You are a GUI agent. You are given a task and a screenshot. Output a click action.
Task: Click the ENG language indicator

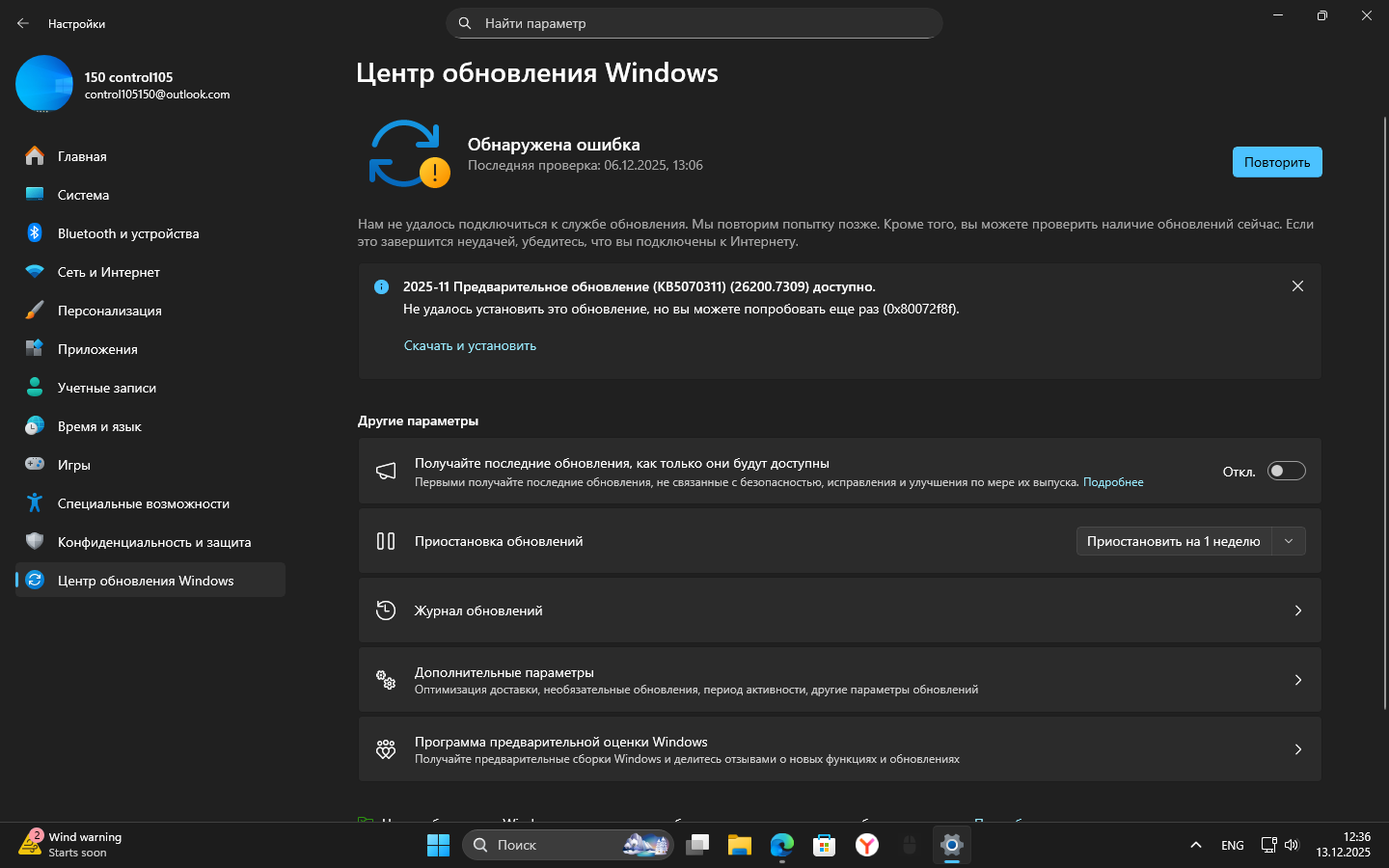(x=1233, y=845)
